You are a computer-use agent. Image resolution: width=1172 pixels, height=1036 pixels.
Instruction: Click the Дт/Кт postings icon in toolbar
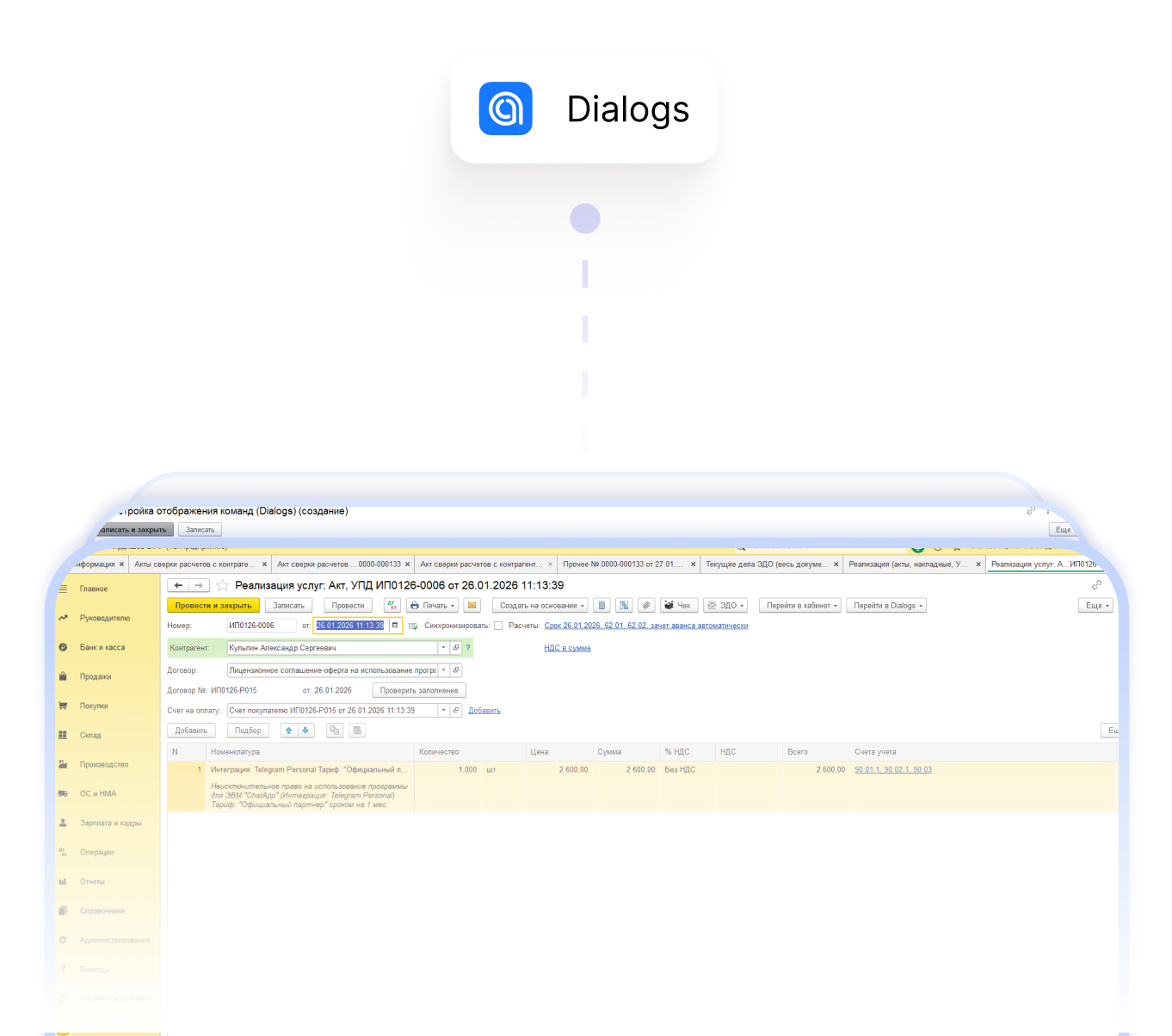click(392, 606)
